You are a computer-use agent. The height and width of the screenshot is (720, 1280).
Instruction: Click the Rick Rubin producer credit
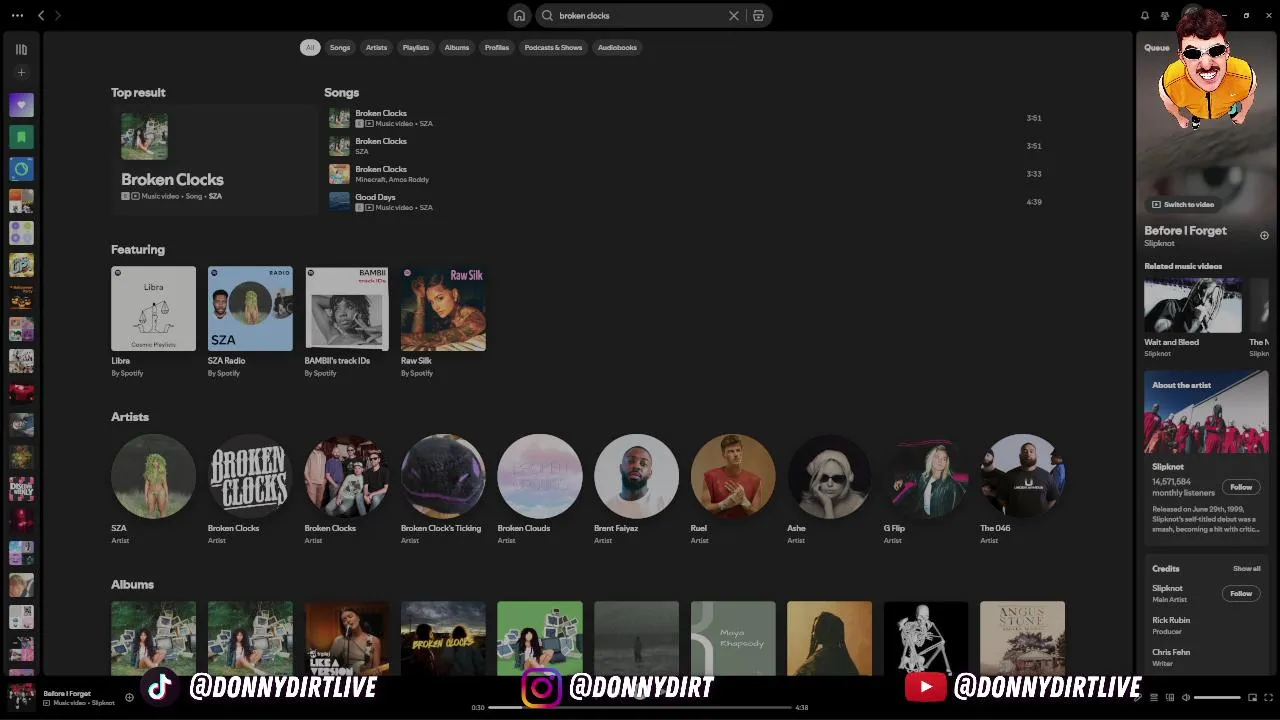point(1171,620)
